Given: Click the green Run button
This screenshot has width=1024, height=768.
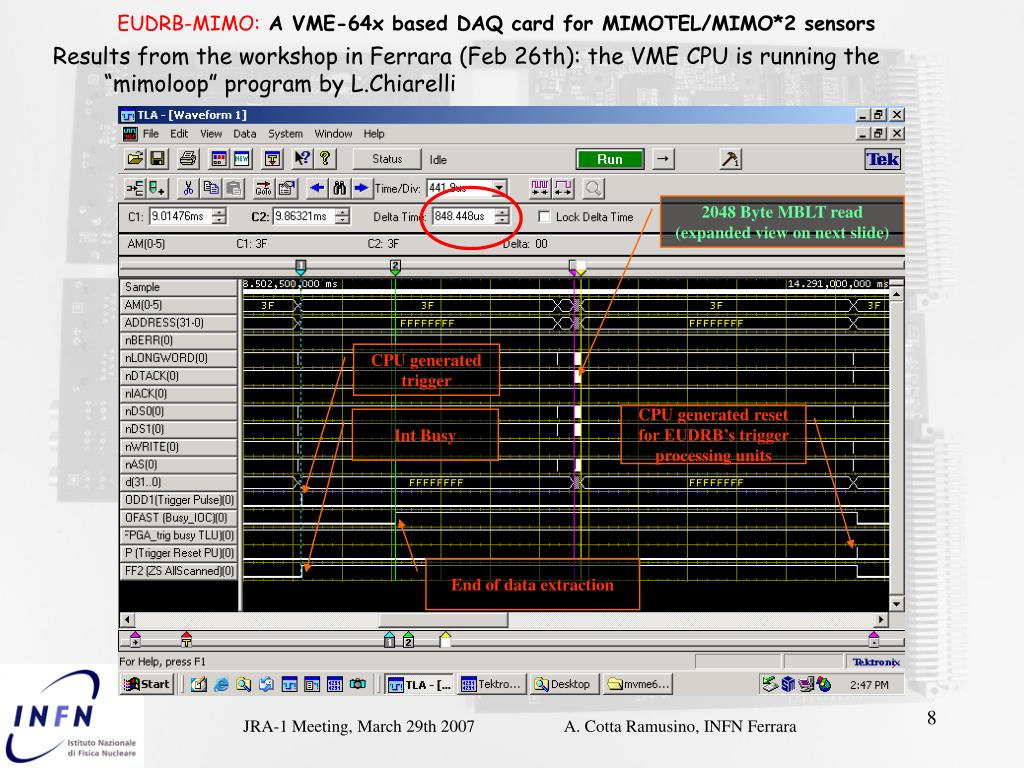Looking at the screenshot, I should 610,159.
